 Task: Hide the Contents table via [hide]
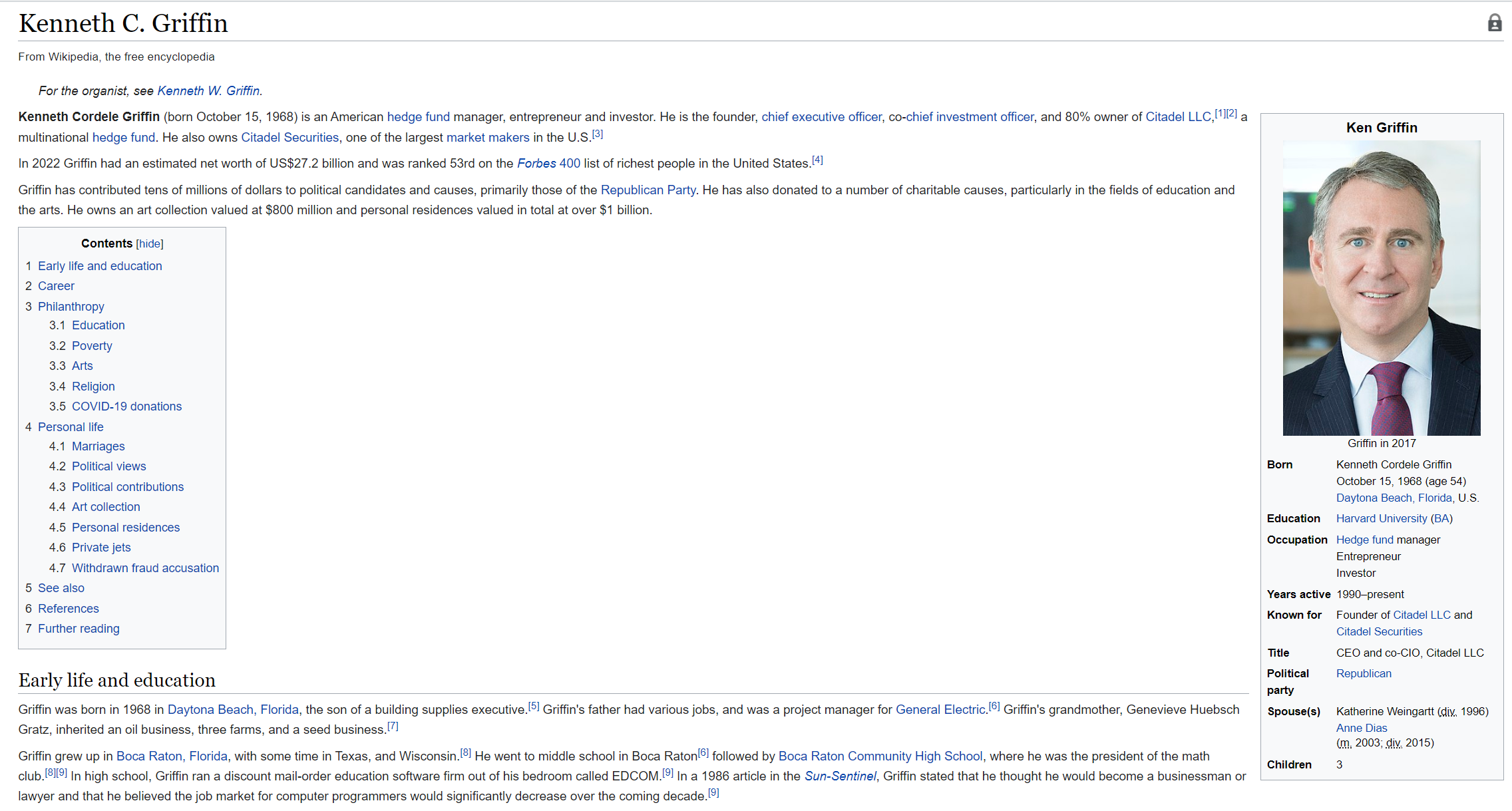(x=150, y=244)
